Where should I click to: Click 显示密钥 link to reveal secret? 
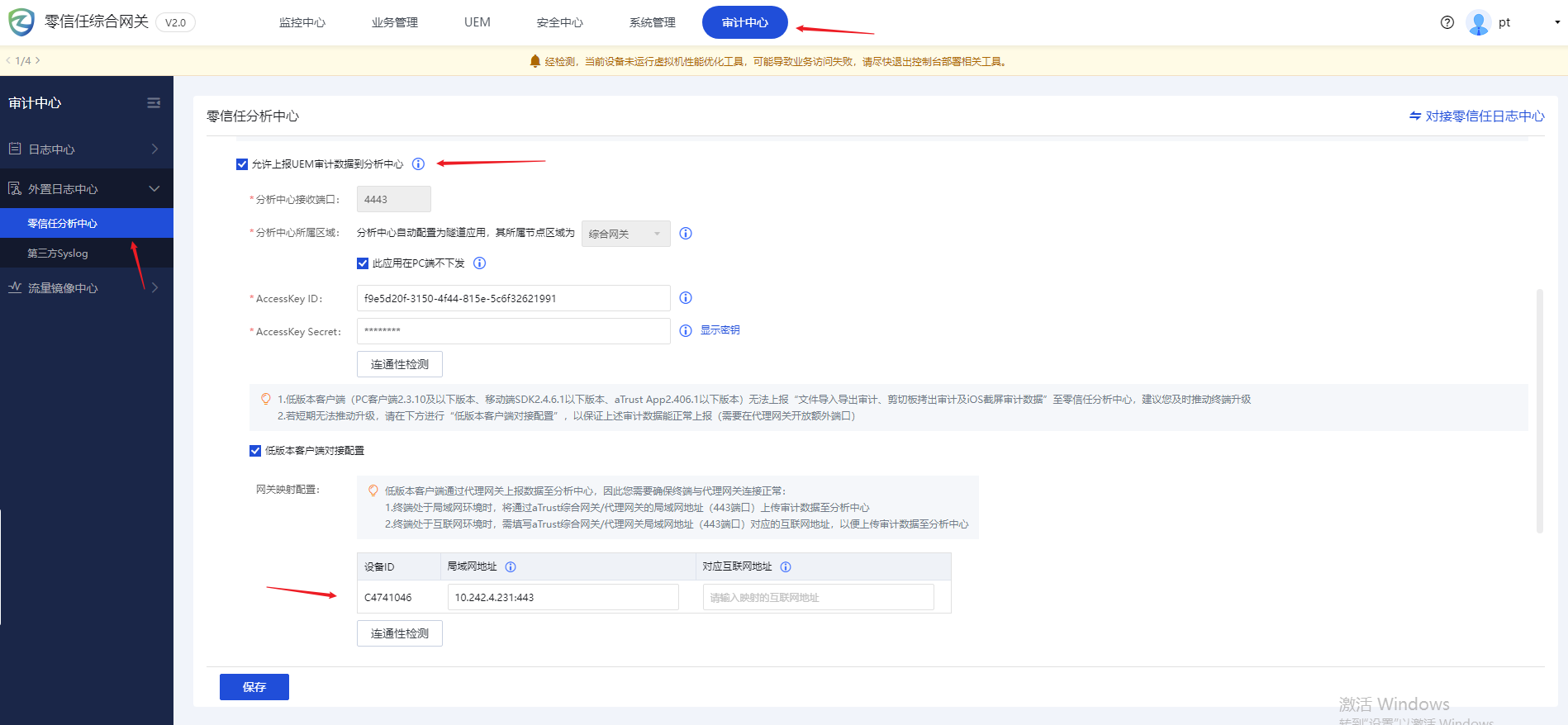point(720,330)
